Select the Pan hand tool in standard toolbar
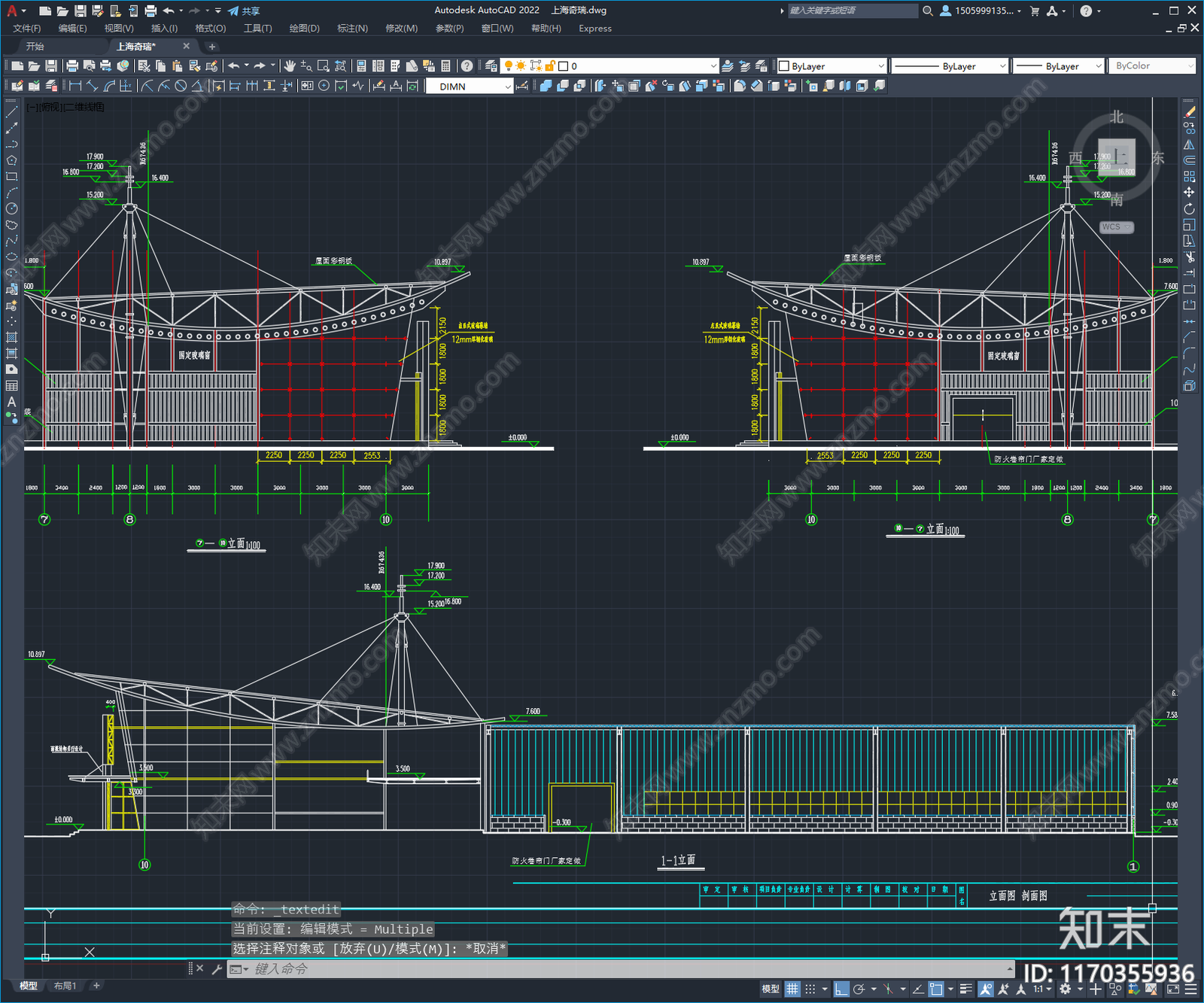Image resolution: width=1204 pixels, height=1003 pixels. tap(290, 66)
